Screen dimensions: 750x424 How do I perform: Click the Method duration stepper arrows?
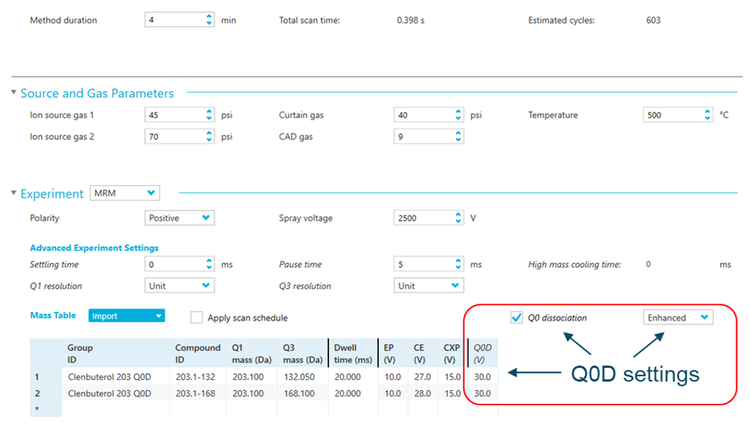(209, 20)
